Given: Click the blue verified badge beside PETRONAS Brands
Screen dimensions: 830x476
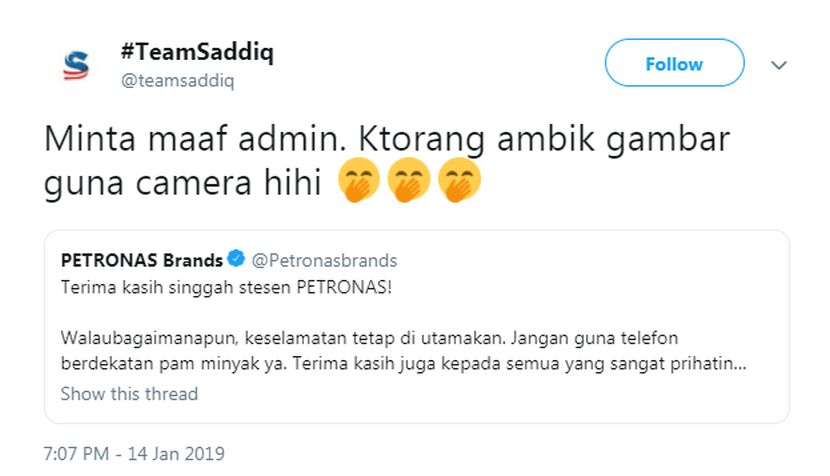Looking at the screenshot, I should click(235, 260).
